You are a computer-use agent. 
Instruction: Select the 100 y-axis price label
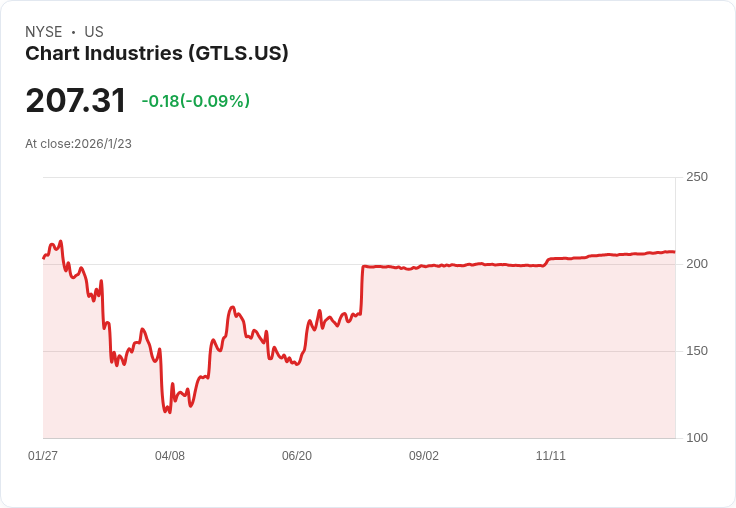696,438
